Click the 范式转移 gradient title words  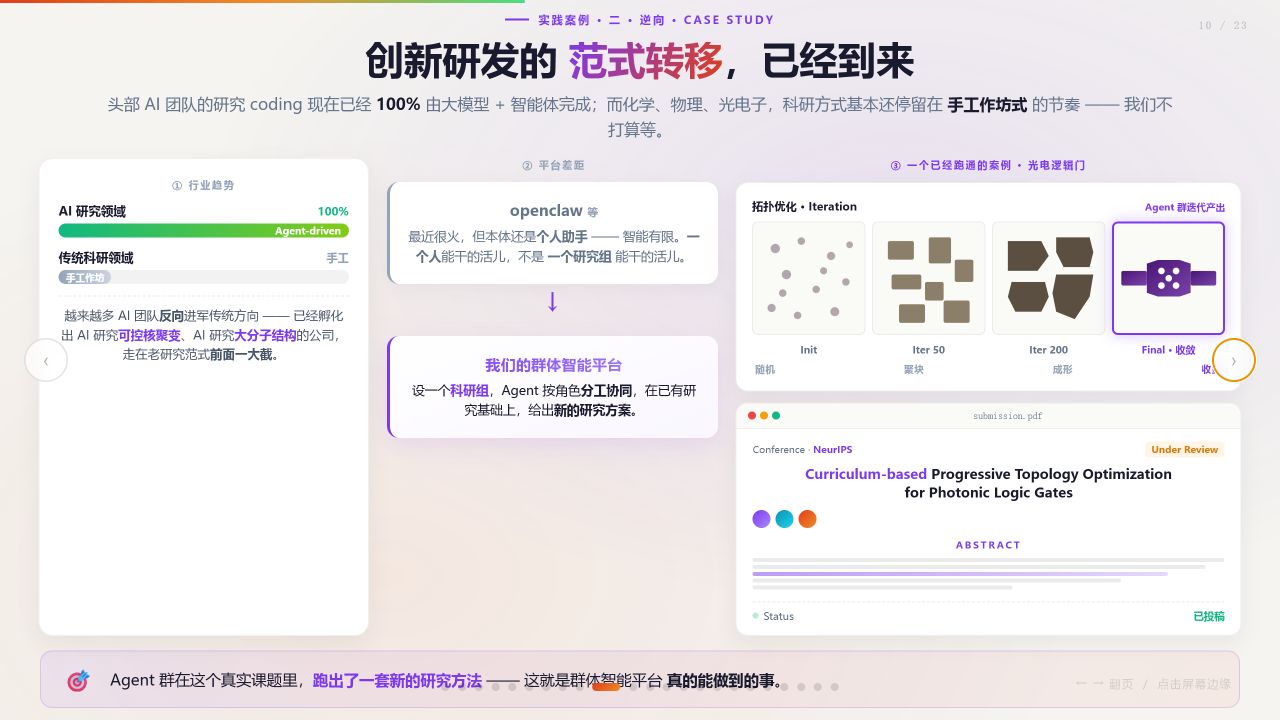(x=646, y=62)
